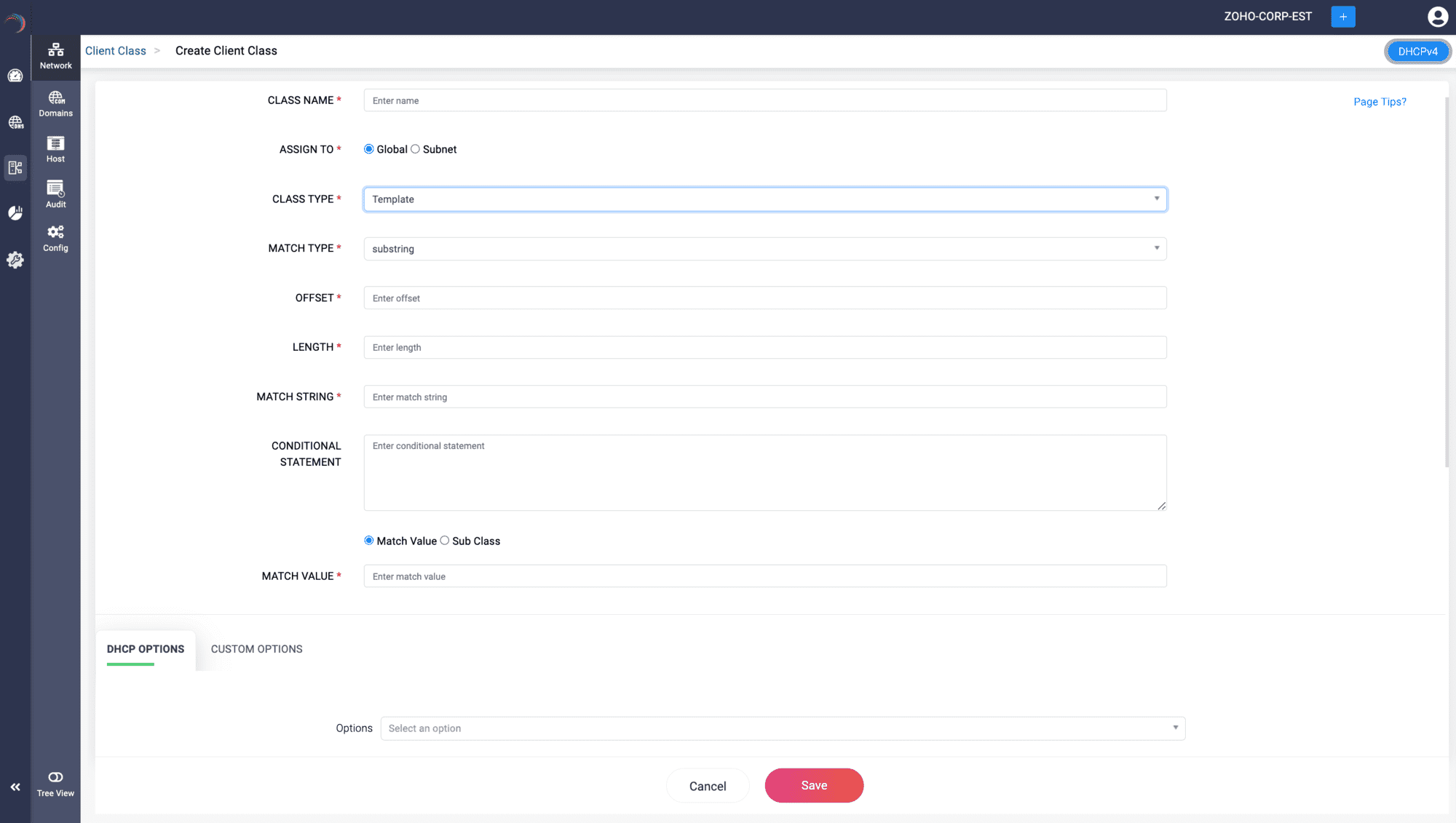Click the dashboard speedometer icon
1456x823 pixels.
pos(15,76)
